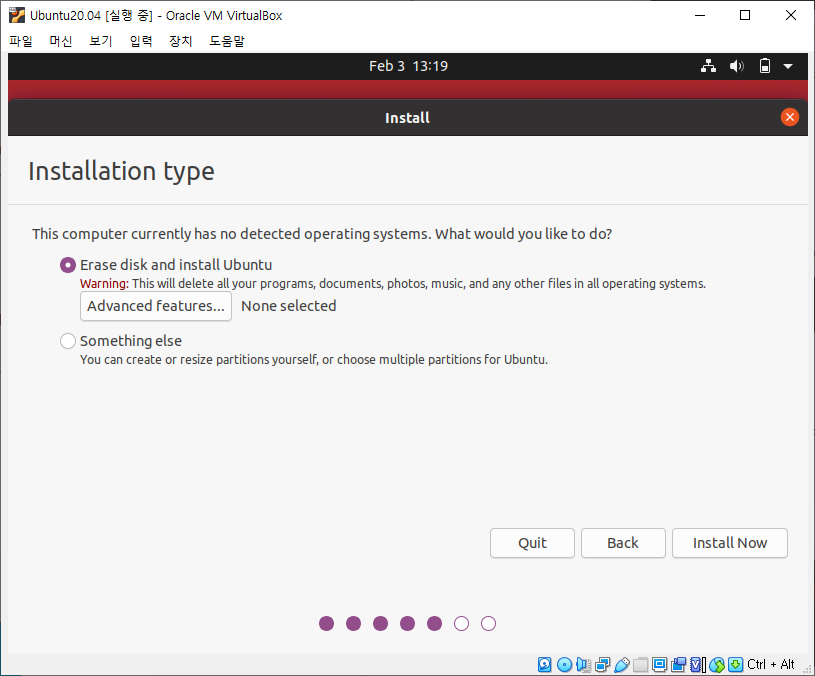Click the Quit button
Viewport: 815px width, 676px height.
click(x=532, y=543)
